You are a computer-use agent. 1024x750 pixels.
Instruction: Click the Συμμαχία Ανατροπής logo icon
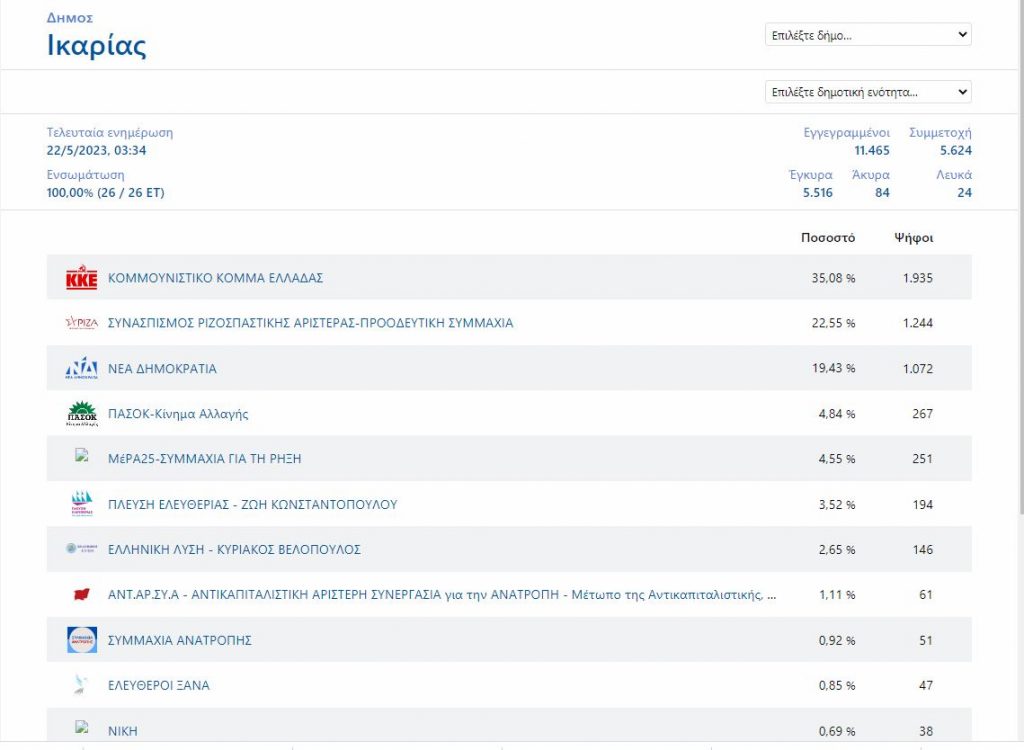click(81, 640)
